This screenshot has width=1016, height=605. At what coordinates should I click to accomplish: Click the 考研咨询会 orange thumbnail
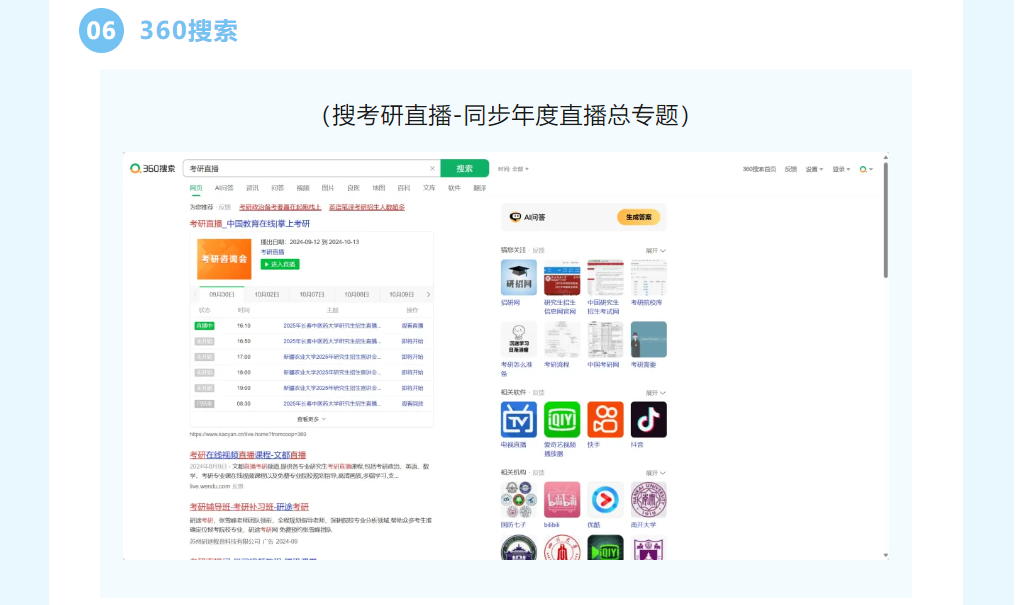224,259
